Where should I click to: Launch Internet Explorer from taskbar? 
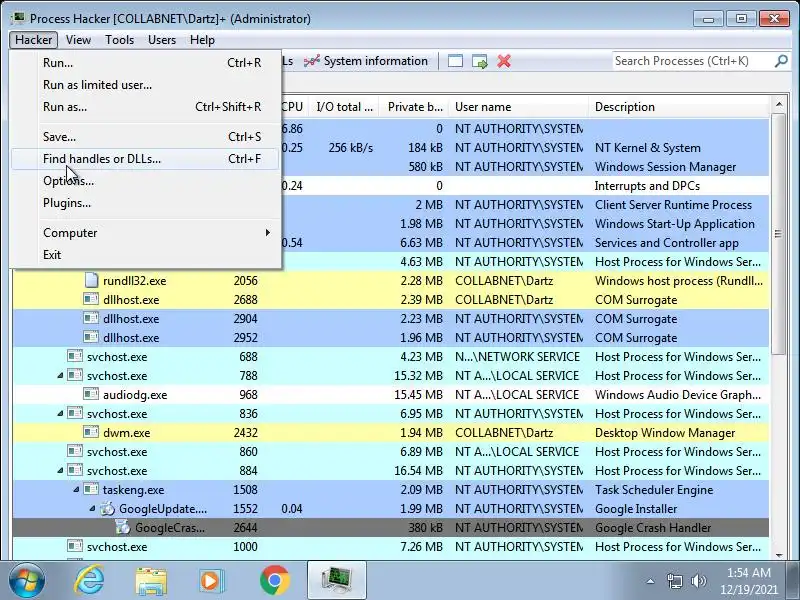click(x=89, y=581)
